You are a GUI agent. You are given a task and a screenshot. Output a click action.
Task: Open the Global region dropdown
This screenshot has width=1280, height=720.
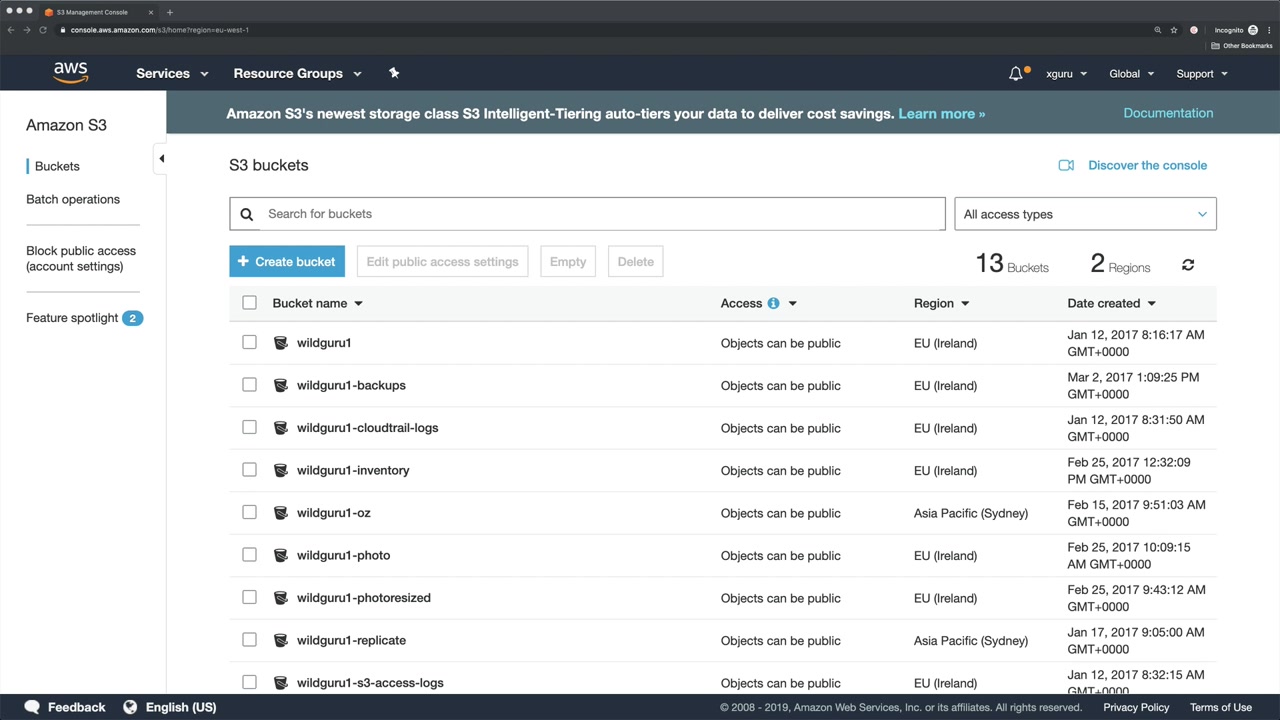click(1131, 73)
